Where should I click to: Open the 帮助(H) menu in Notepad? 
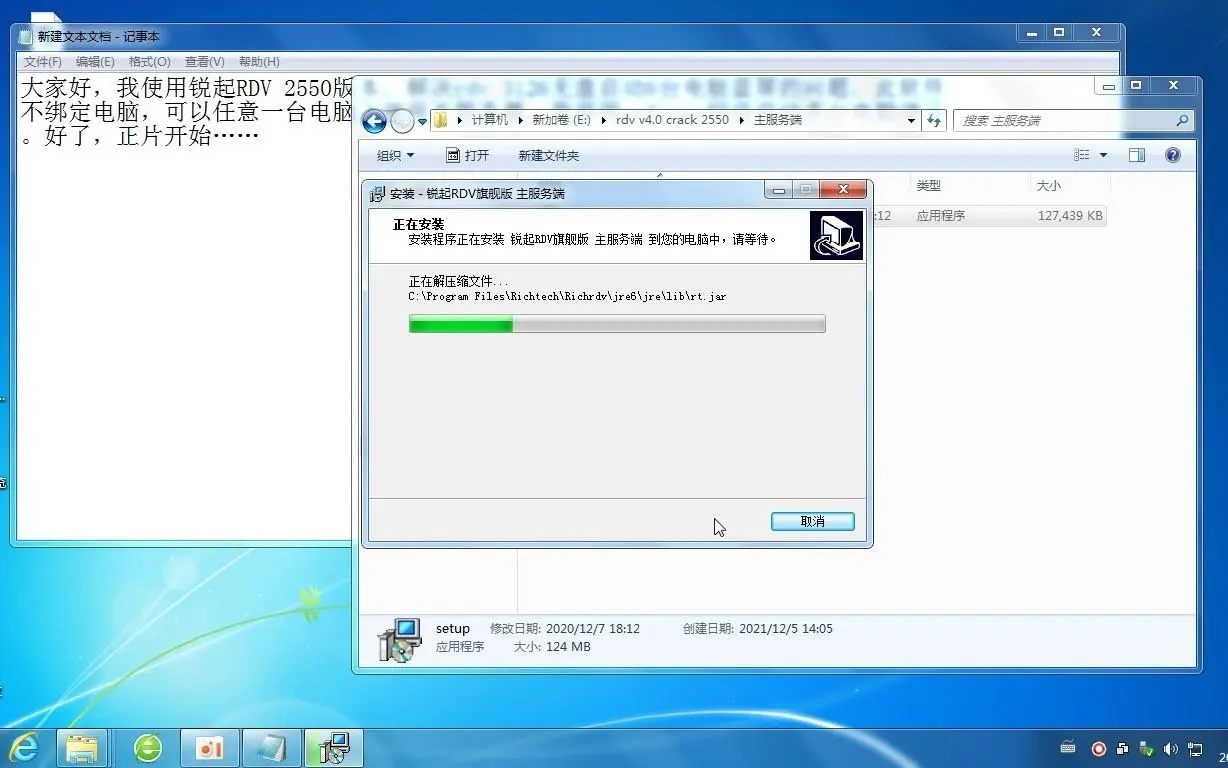[259, 62]
